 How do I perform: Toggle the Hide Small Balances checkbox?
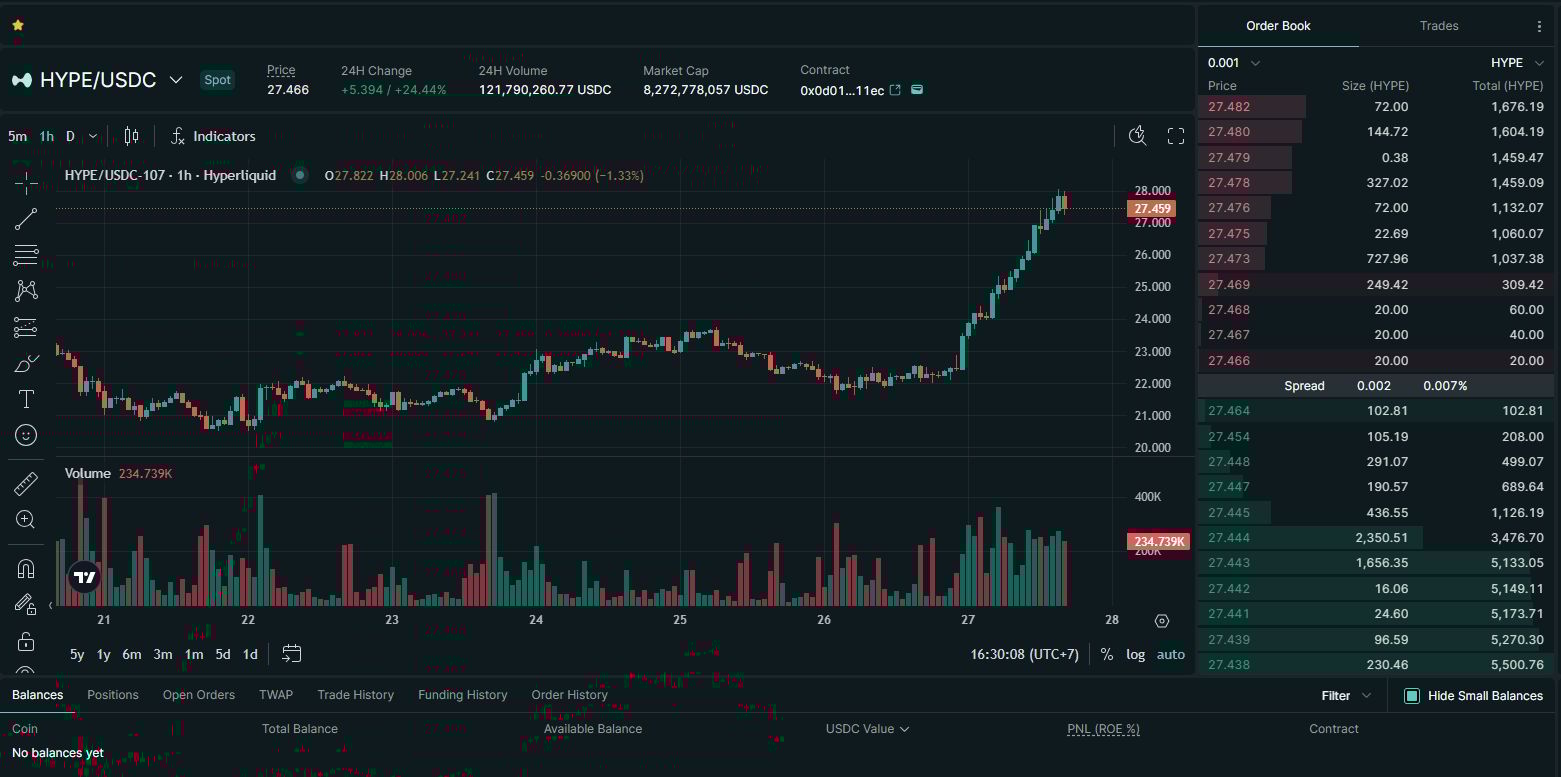coord(1411,694)
